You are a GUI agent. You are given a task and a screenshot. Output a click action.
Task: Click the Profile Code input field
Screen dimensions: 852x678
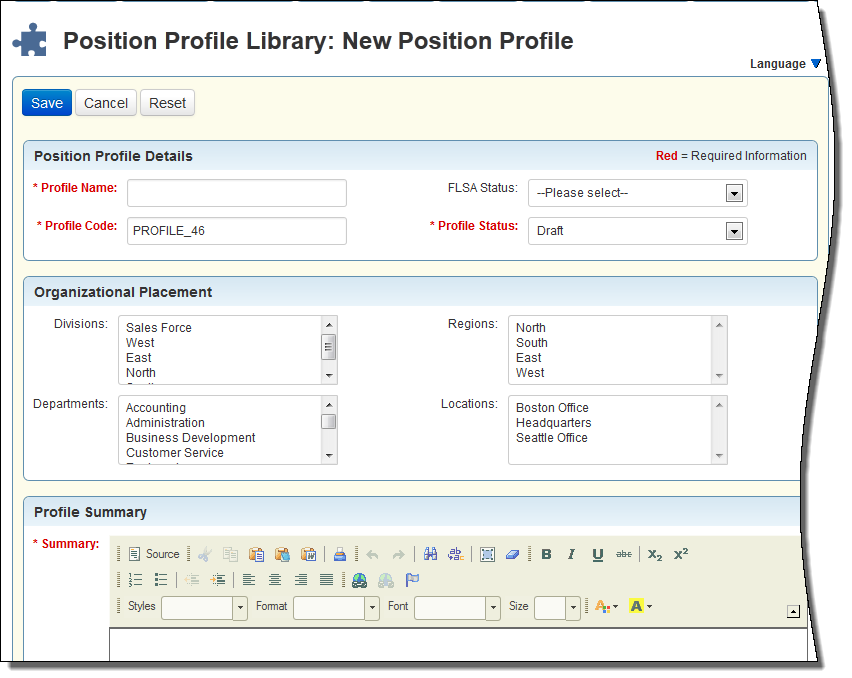click(237, 231)
